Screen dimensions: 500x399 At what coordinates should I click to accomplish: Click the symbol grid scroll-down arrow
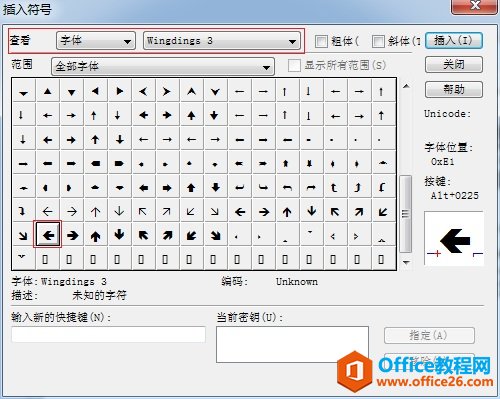click(406, 263)
